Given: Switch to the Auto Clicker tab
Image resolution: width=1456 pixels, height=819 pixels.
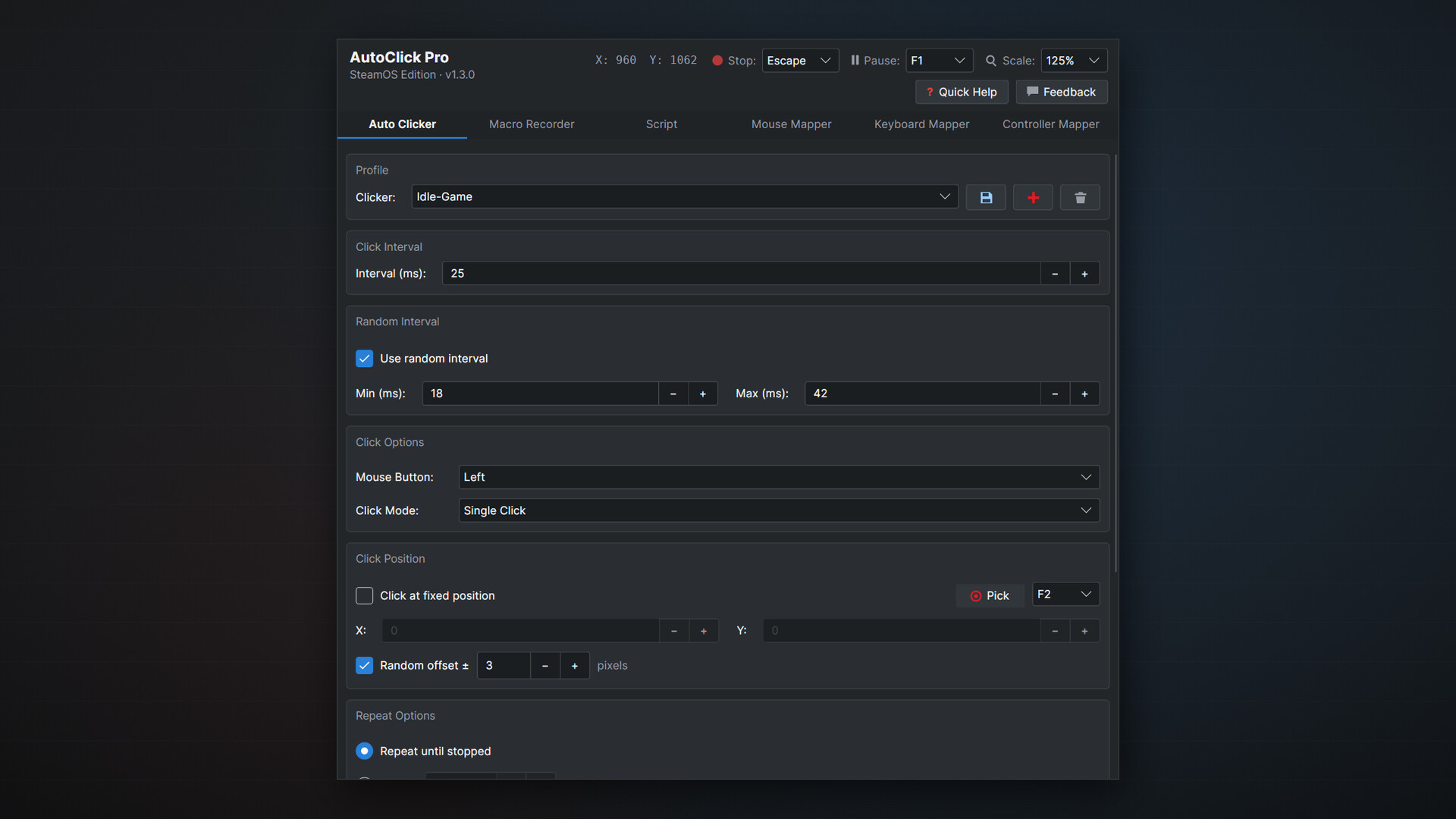Looking at the screenshot, I should 402,124.
